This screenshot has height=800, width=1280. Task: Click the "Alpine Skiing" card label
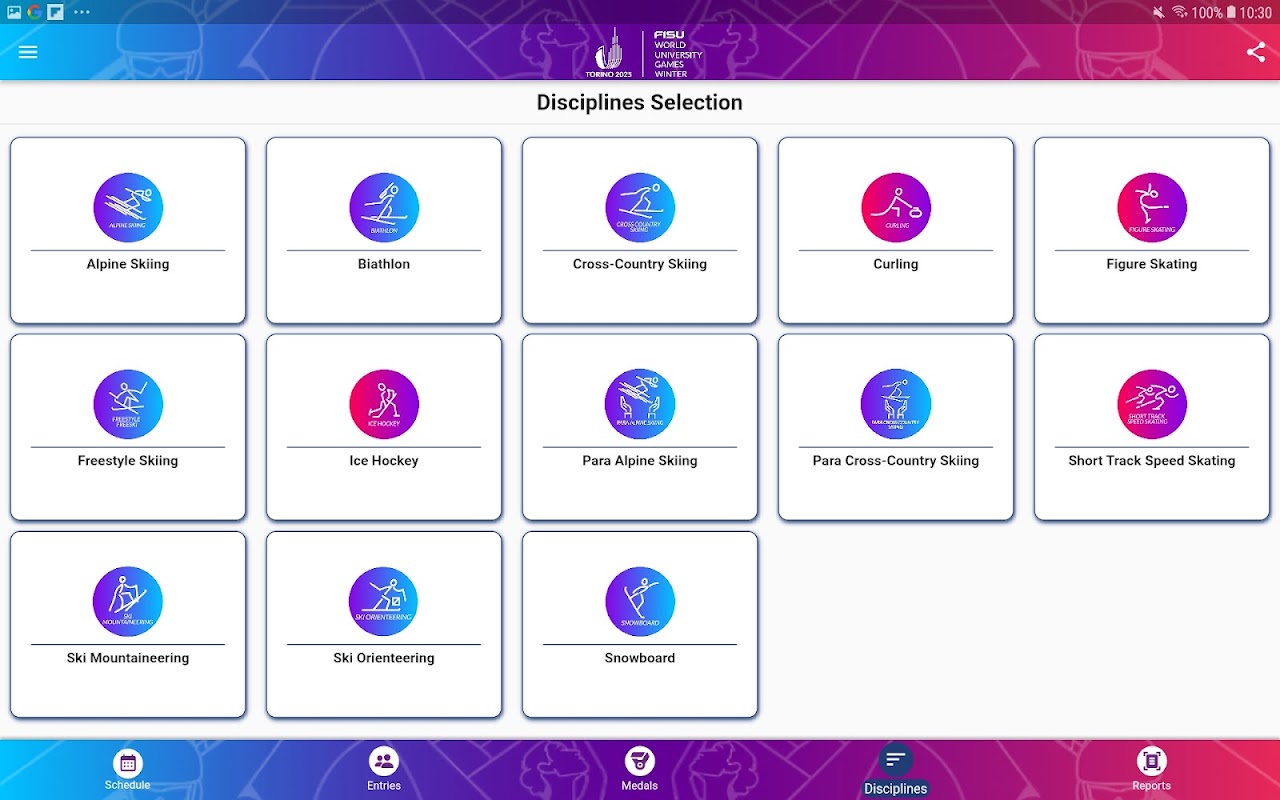128,264
